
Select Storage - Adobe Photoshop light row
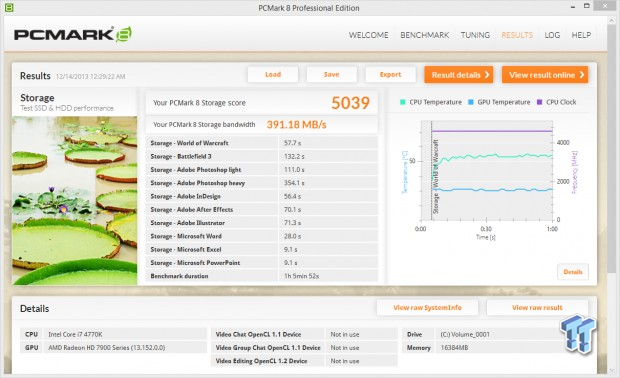pyautogui.click(x=262, y=170)
